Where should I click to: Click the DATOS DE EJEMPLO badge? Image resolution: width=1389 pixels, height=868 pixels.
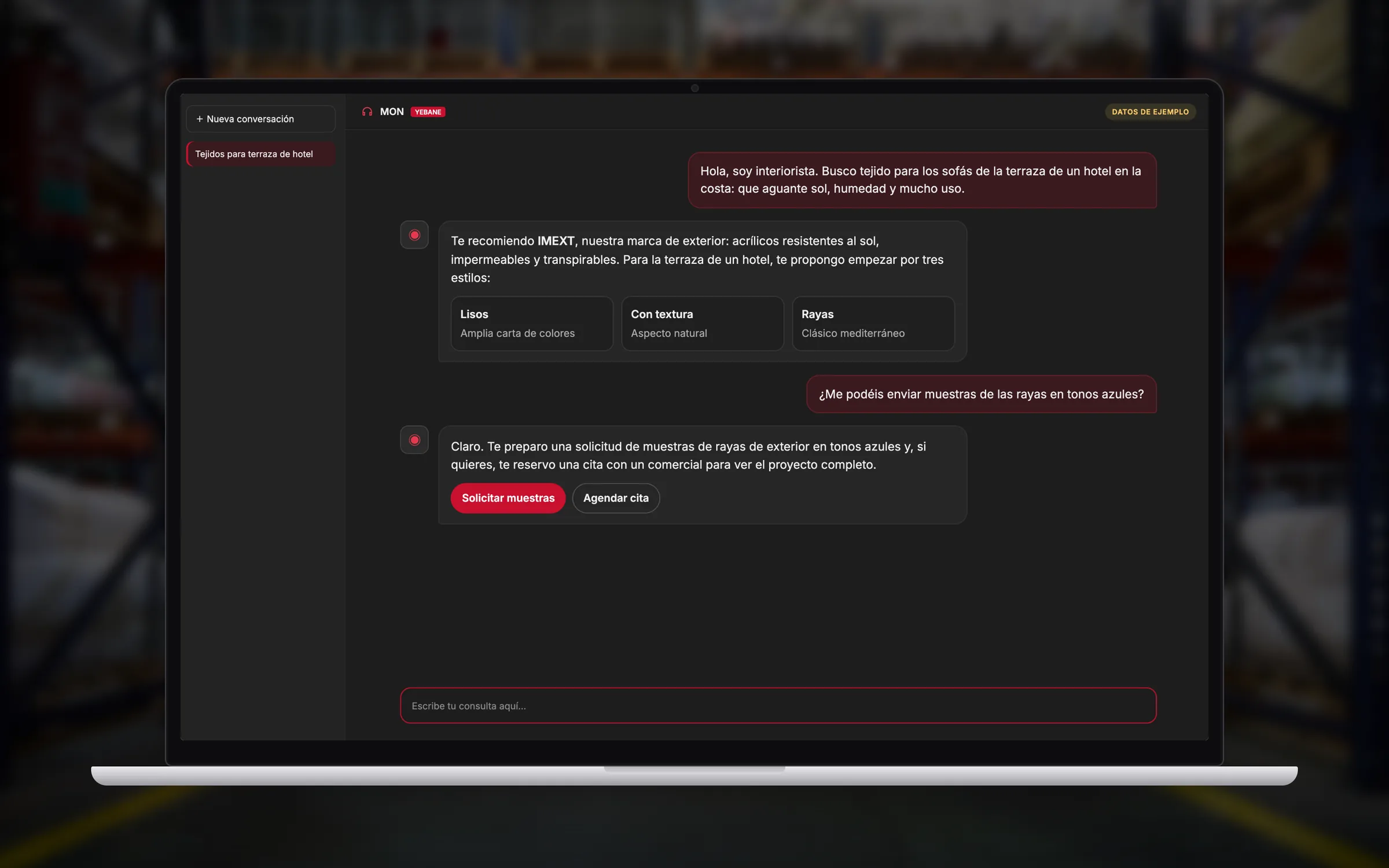(1150, 112)
